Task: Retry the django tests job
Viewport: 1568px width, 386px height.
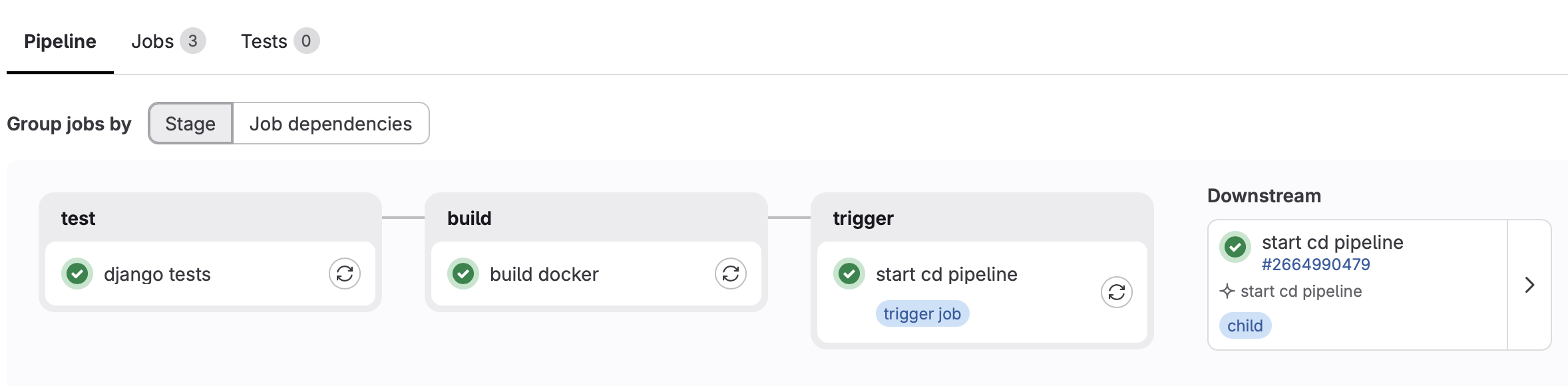Action: [x=345, y=274]
